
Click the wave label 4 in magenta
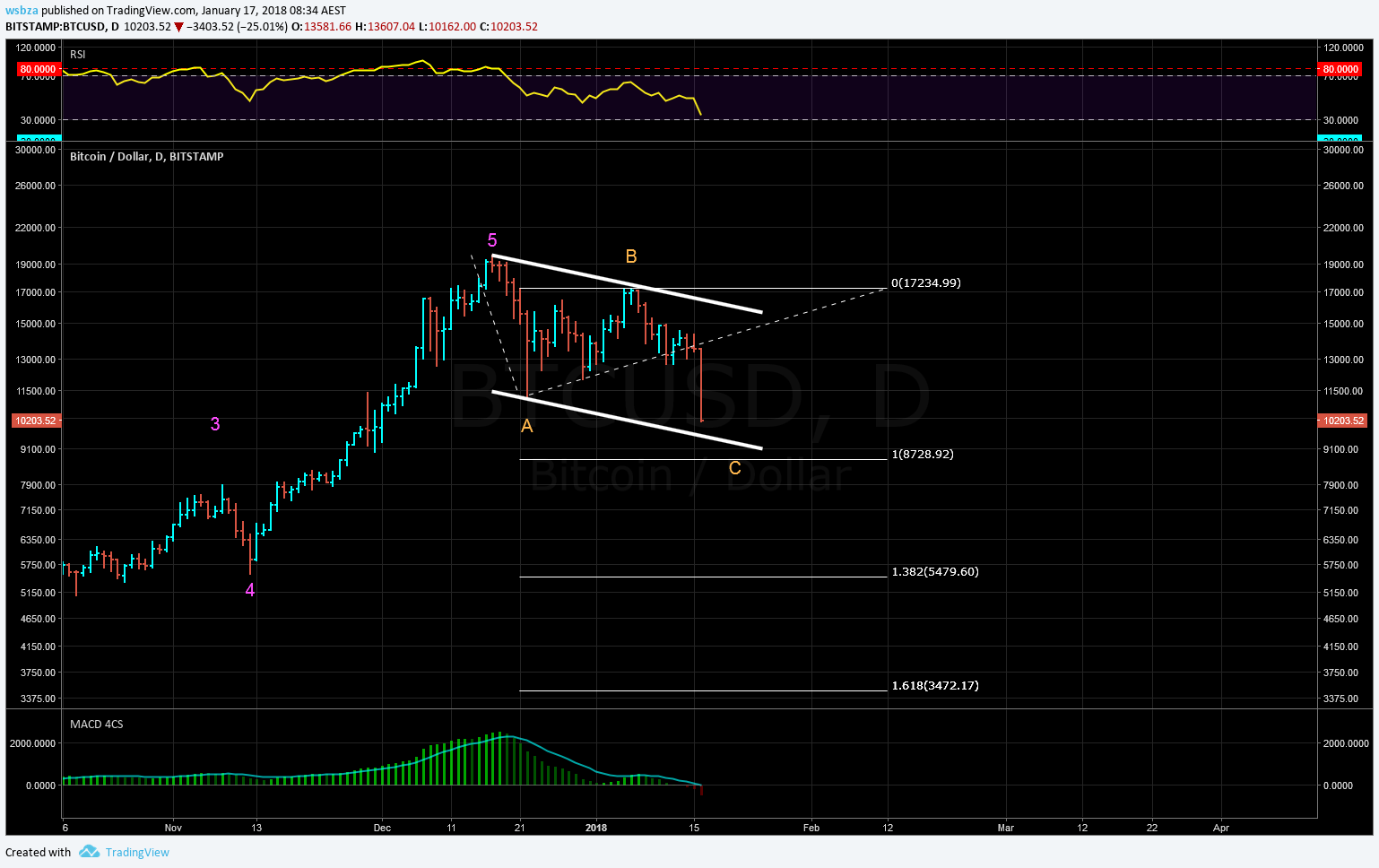(250, 590)
